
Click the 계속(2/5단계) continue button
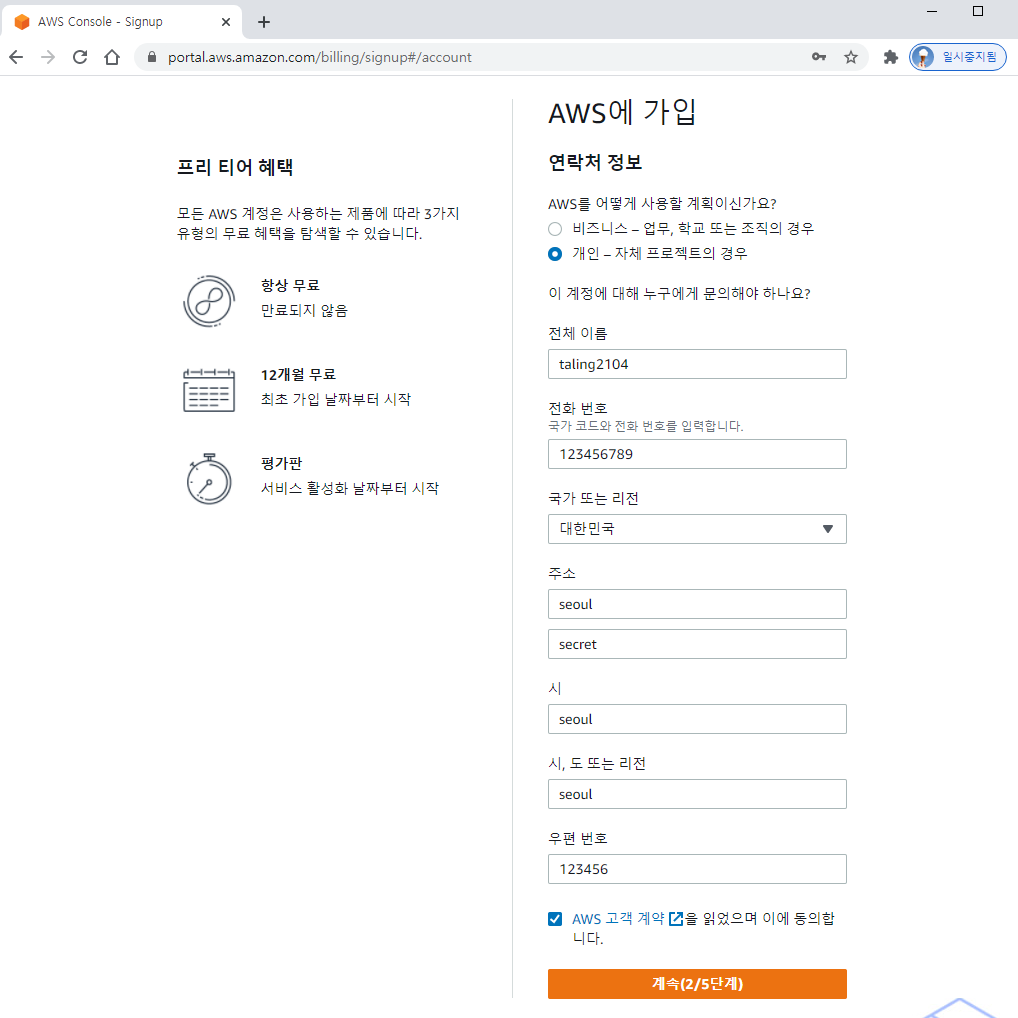pyautogui.click(x=697, y=984)
